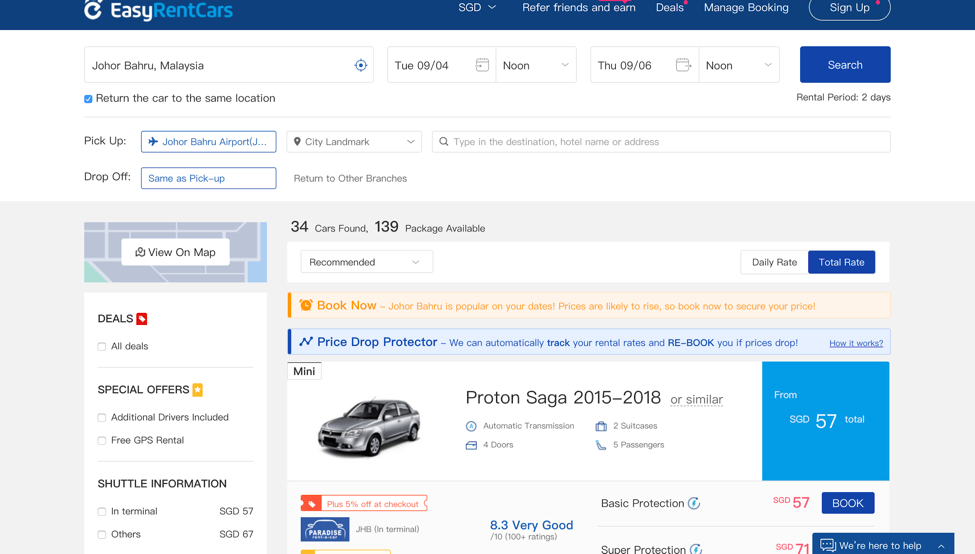
Task: Click the Price Drop Protector chart icon
Action: (306, 342)
